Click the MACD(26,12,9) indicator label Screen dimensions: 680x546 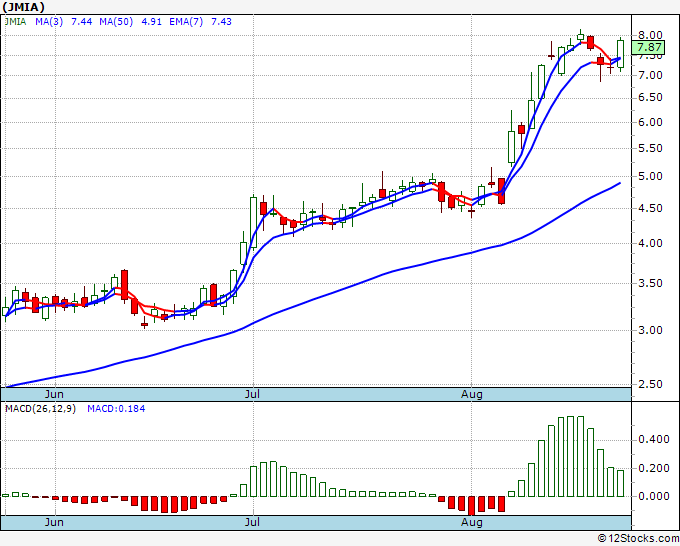40,409
